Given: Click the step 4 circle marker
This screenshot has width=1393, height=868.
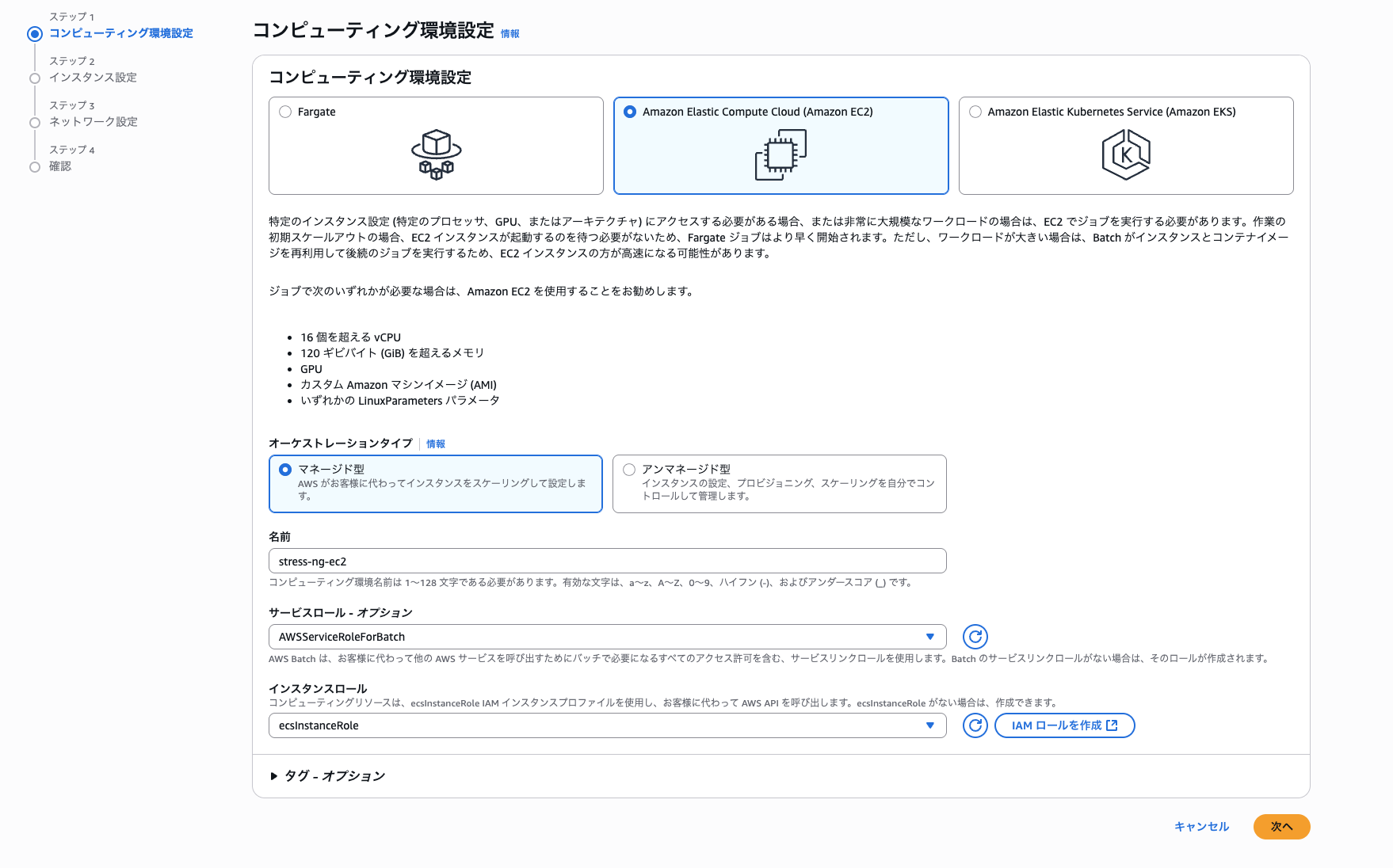Looking at the screenshot, I should pyautogui.click(x=35, y=167).
